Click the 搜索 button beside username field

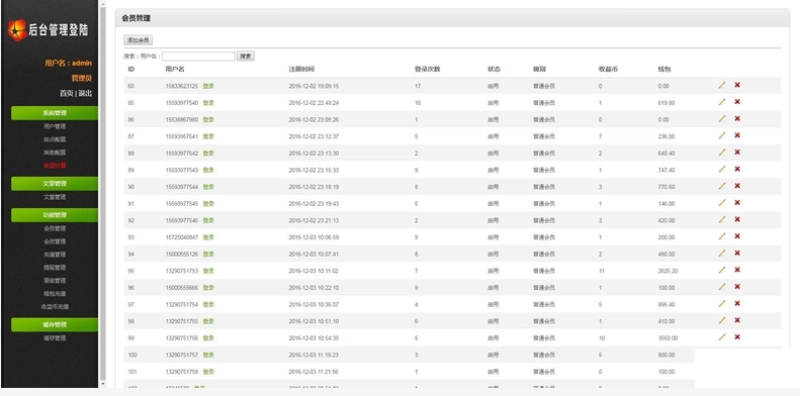246,56
